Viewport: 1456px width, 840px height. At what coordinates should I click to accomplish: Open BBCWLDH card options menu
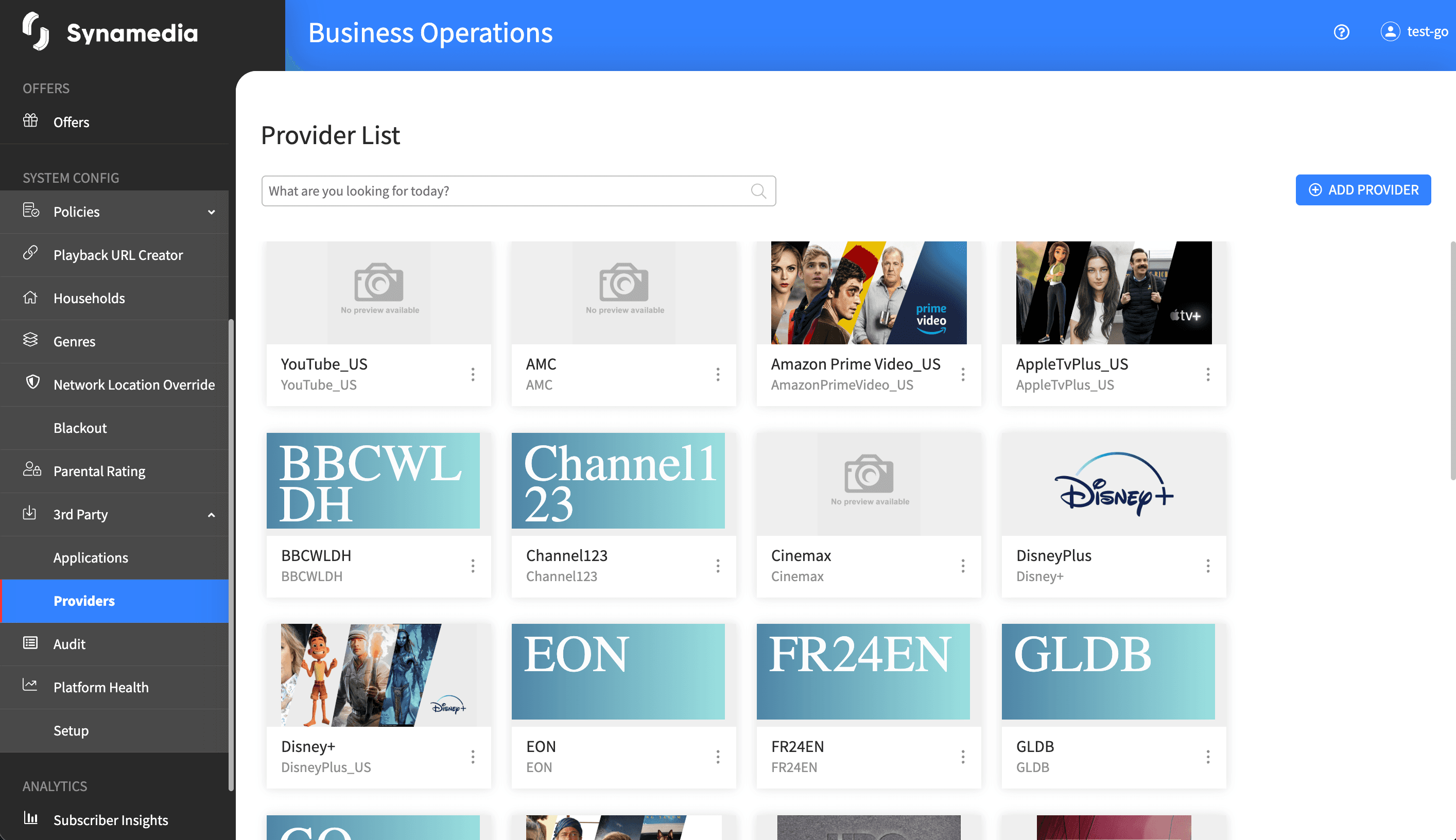coord(473,566)
